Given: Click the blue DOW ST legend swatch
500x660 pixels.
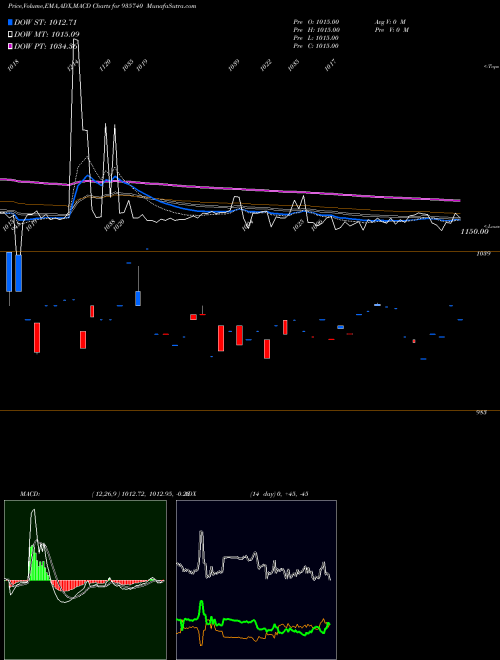Looking at the screenshot, I should point(10,22).
